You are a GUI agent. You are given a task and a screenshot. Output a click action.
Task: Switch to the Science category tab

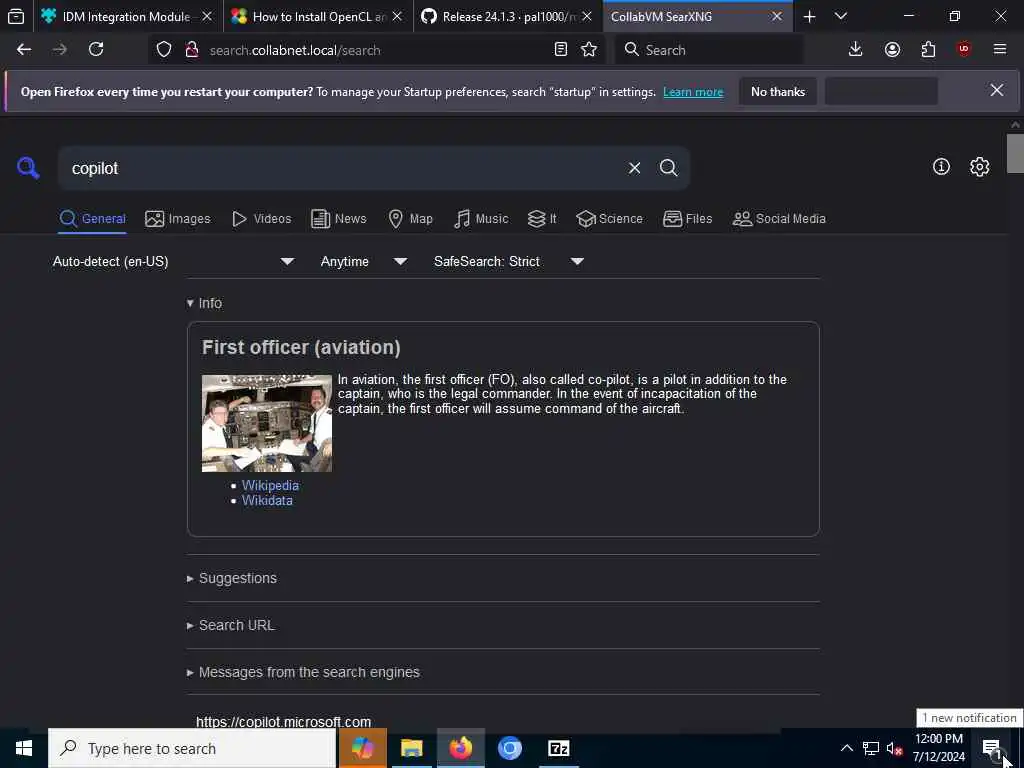pyautogui.click(x=609, y=219)
